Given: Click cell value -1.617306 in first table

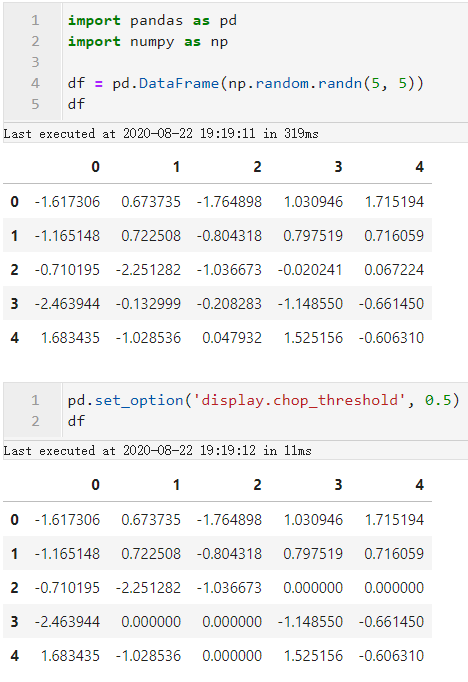Looking at the screenshot, I should click(x=67, y=202).
